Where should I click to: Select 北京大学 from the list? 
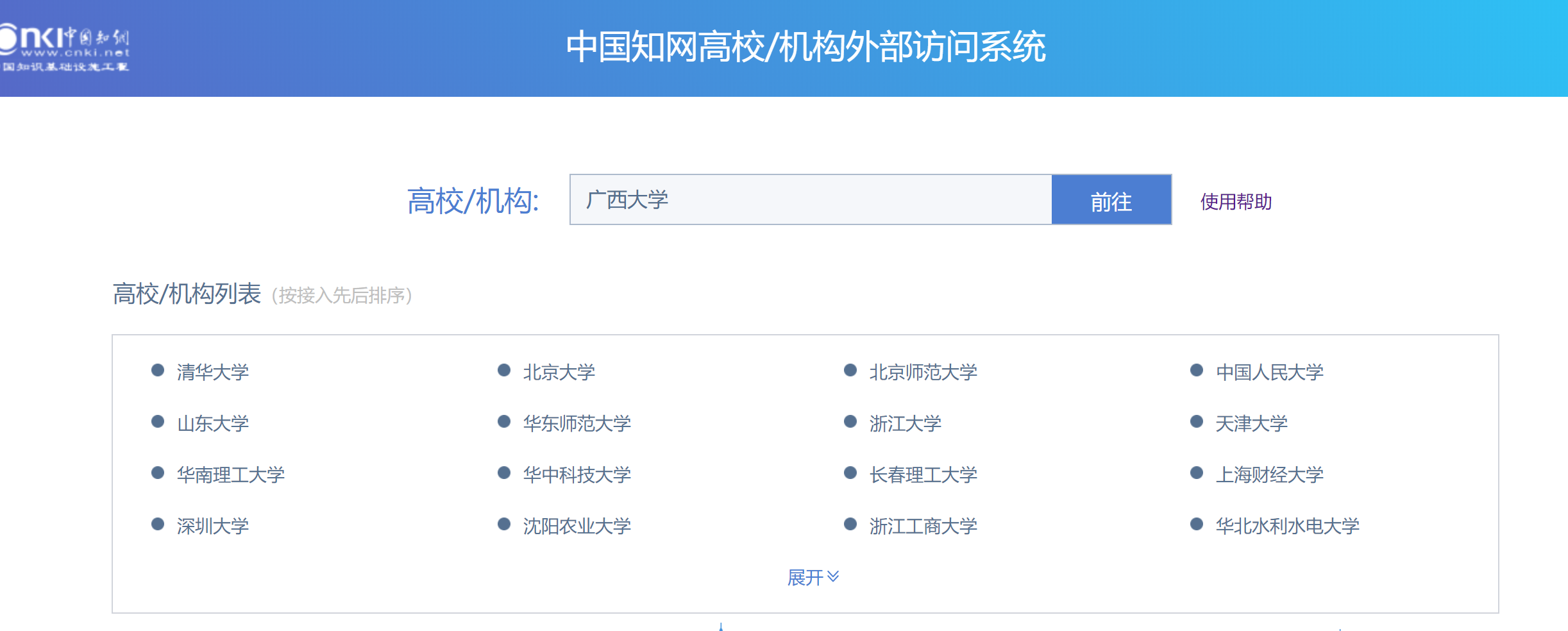[x=559, y=372]
